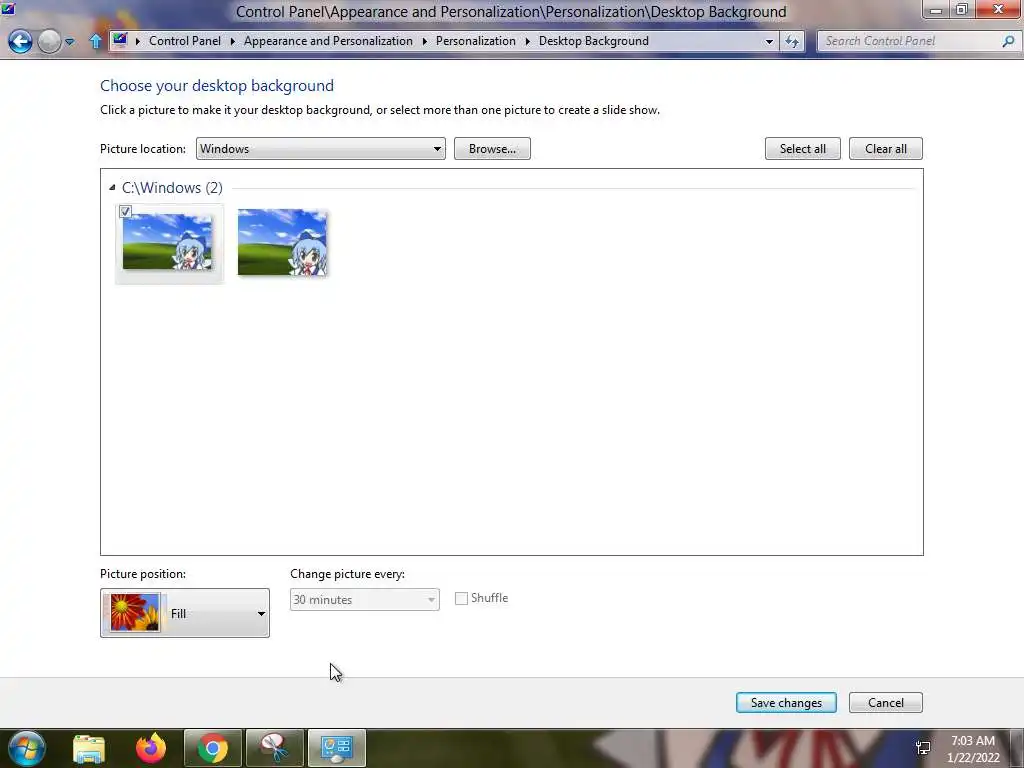Open Appearance and Personalization breadcrumb
Viewport: 1024px width, 768px height.
pos(328,40)
